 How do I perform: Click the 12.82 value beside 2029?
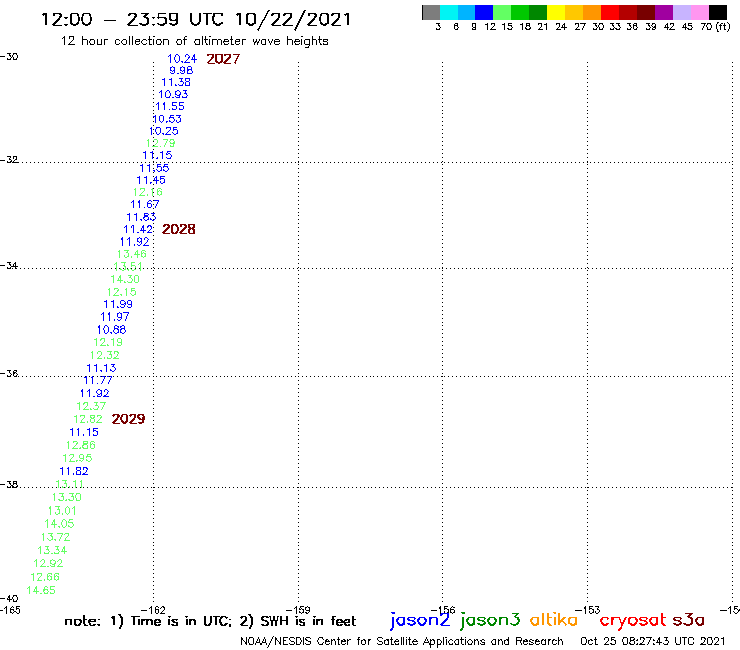point(88,419)
